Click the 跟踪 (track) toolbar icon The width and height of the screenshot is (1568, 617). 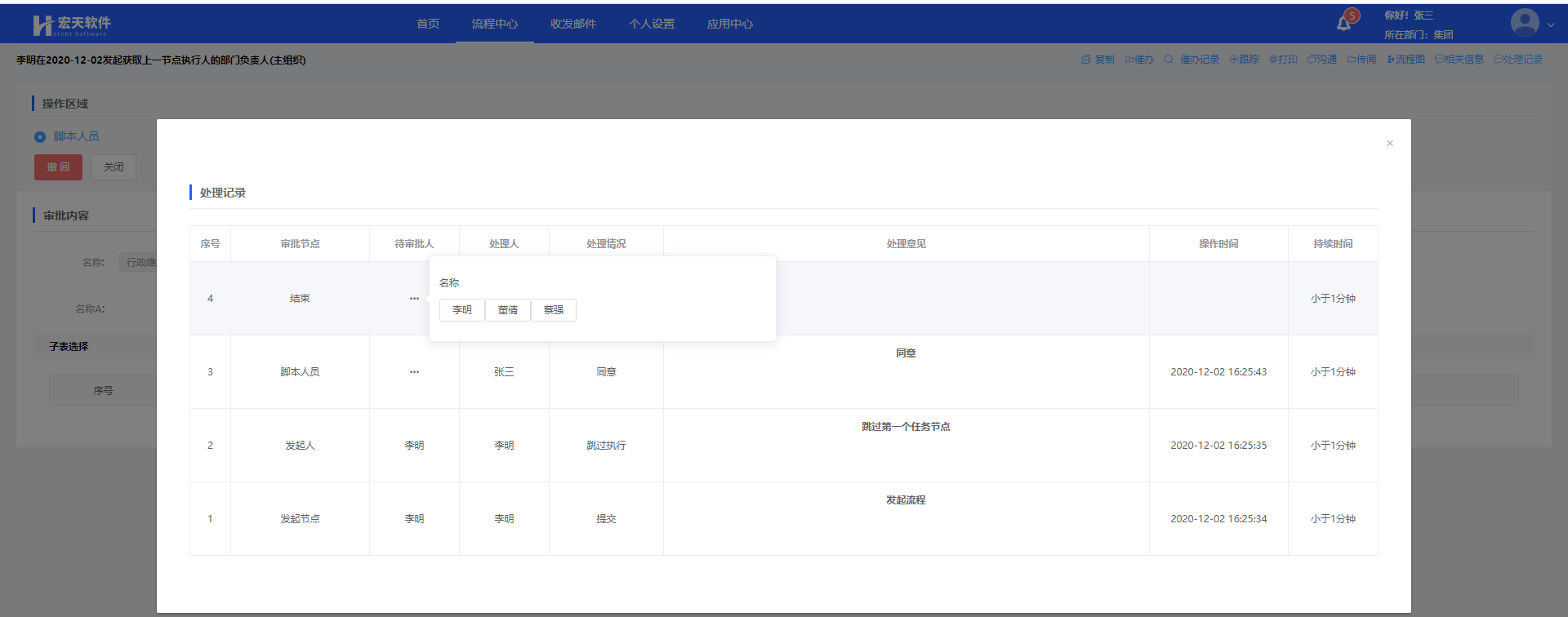(1234, 60)
